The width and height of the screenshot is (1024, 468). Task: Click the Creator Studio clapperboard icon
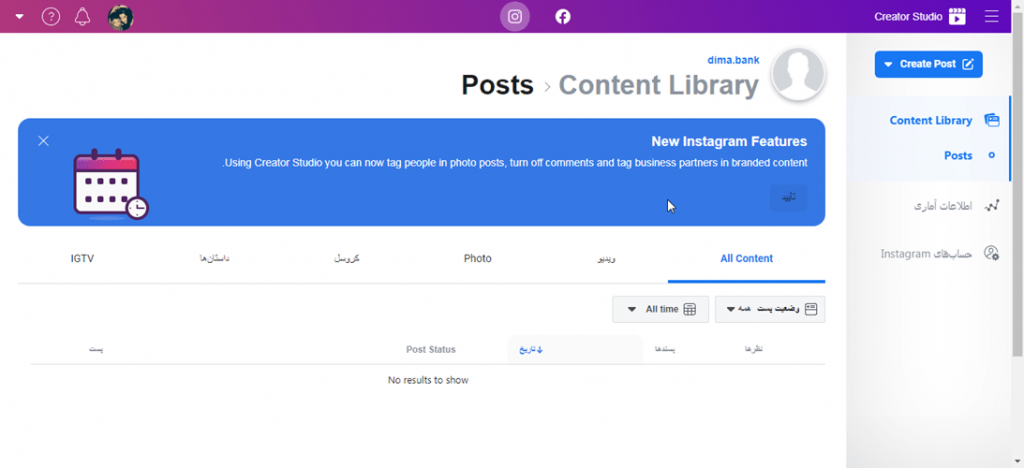pyautogui.click(x=957, y=16)
